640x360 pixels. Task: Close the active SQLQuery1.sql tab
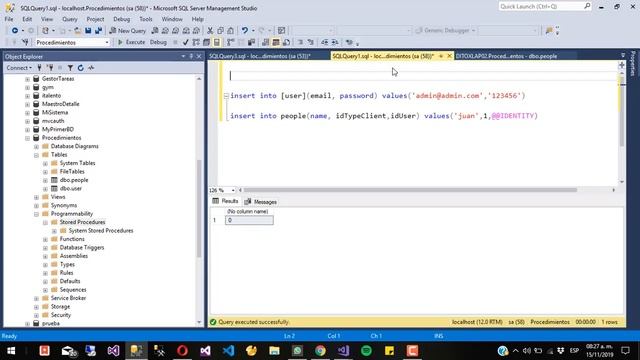click(449, 56)
